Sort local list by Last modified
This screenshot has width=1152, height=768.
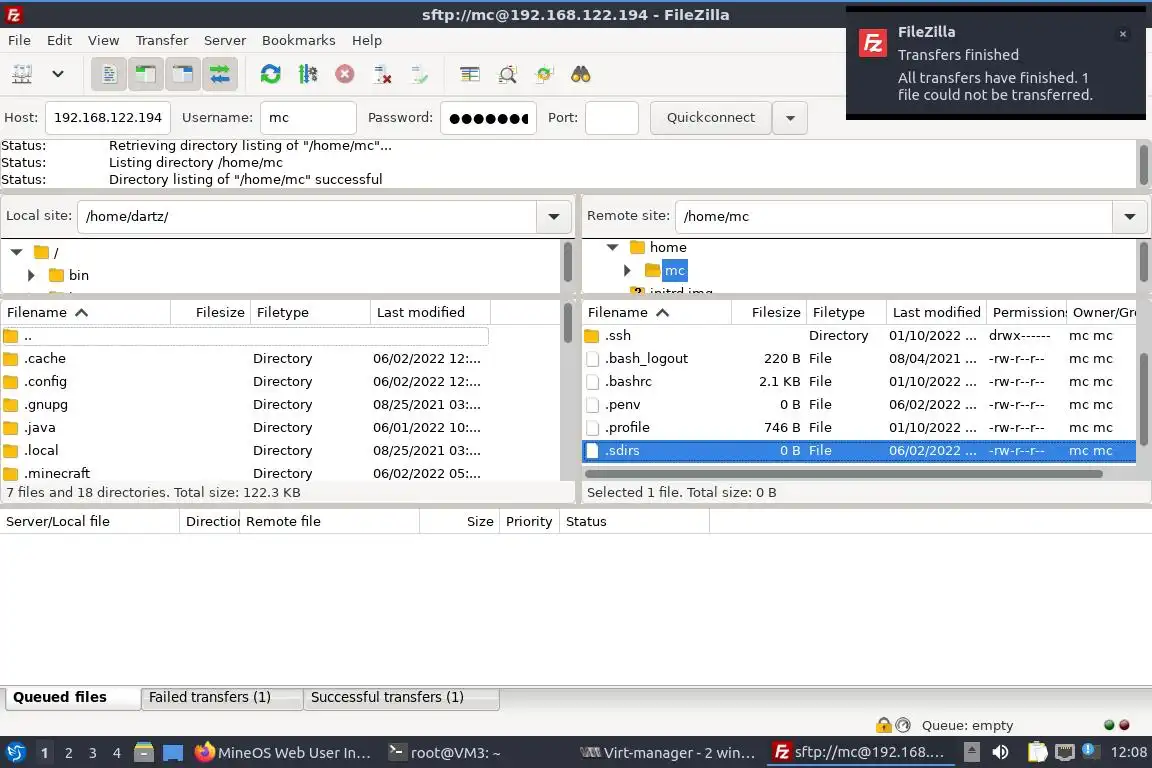pyautogui.click(x=430, y=312)
